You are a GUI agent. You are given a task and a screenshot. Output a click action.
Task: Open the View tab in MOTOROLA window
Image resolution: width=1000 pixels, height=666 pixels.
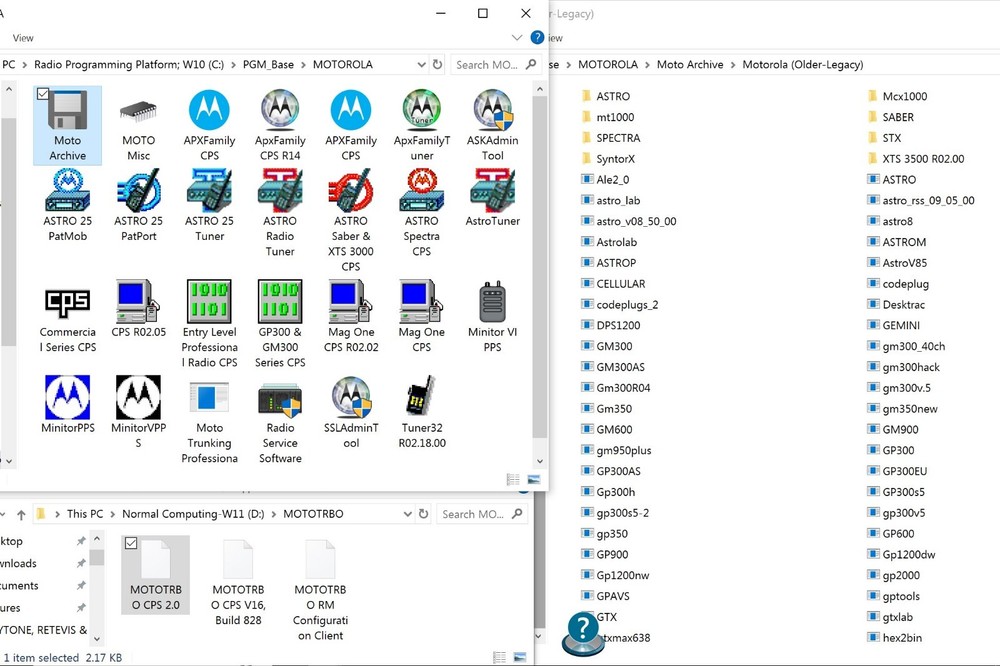coord(23,38)
